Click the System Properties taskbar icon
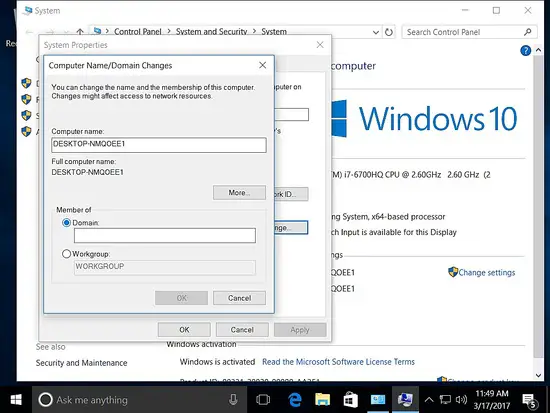The width and height of the screenshot is (550, 413). coord(405,400)
